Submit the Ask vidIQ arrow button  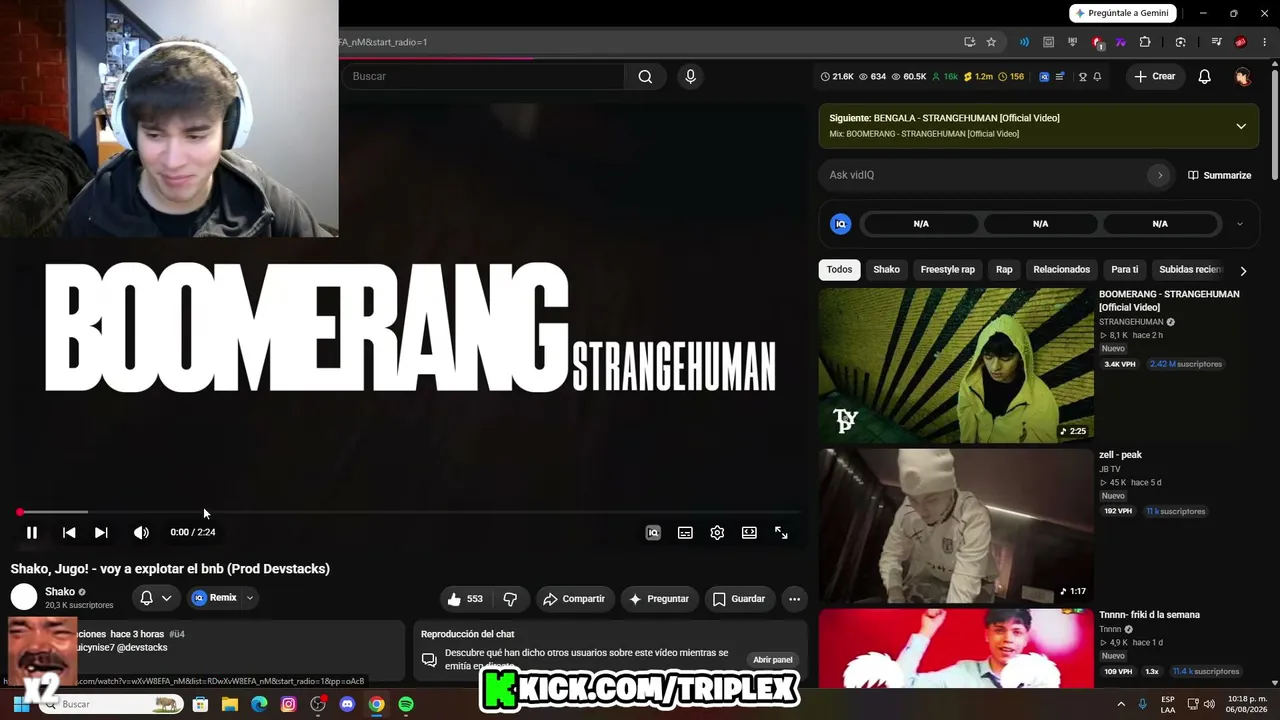[x=1160, y=175]
